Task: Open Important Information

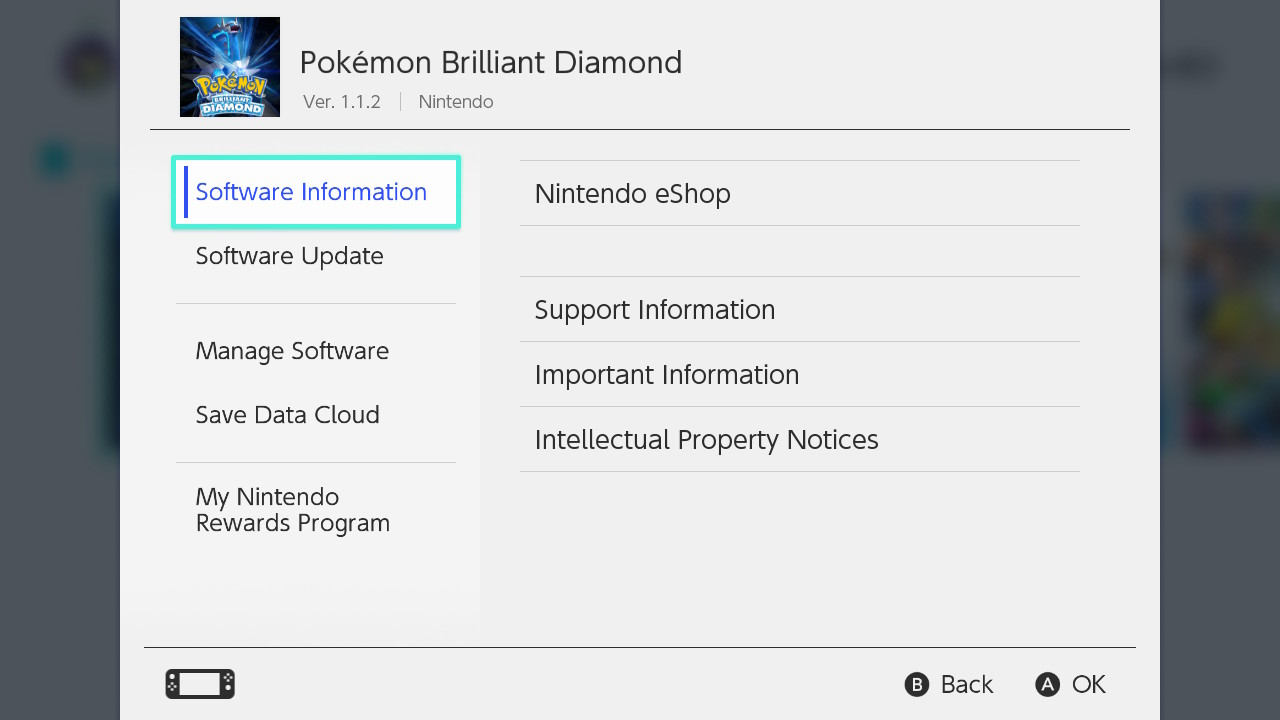Action: click(x=667, y=375)
